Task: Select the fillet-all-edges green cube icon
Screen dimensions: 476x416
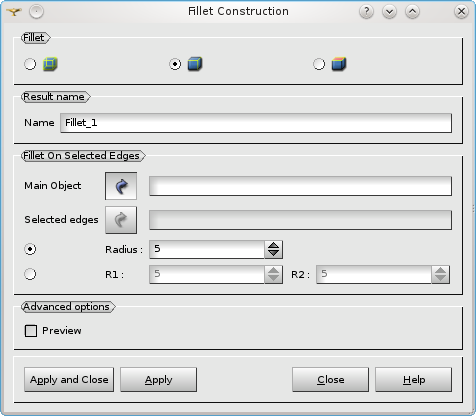Action: pyautogui.click(x=50, y=64)
